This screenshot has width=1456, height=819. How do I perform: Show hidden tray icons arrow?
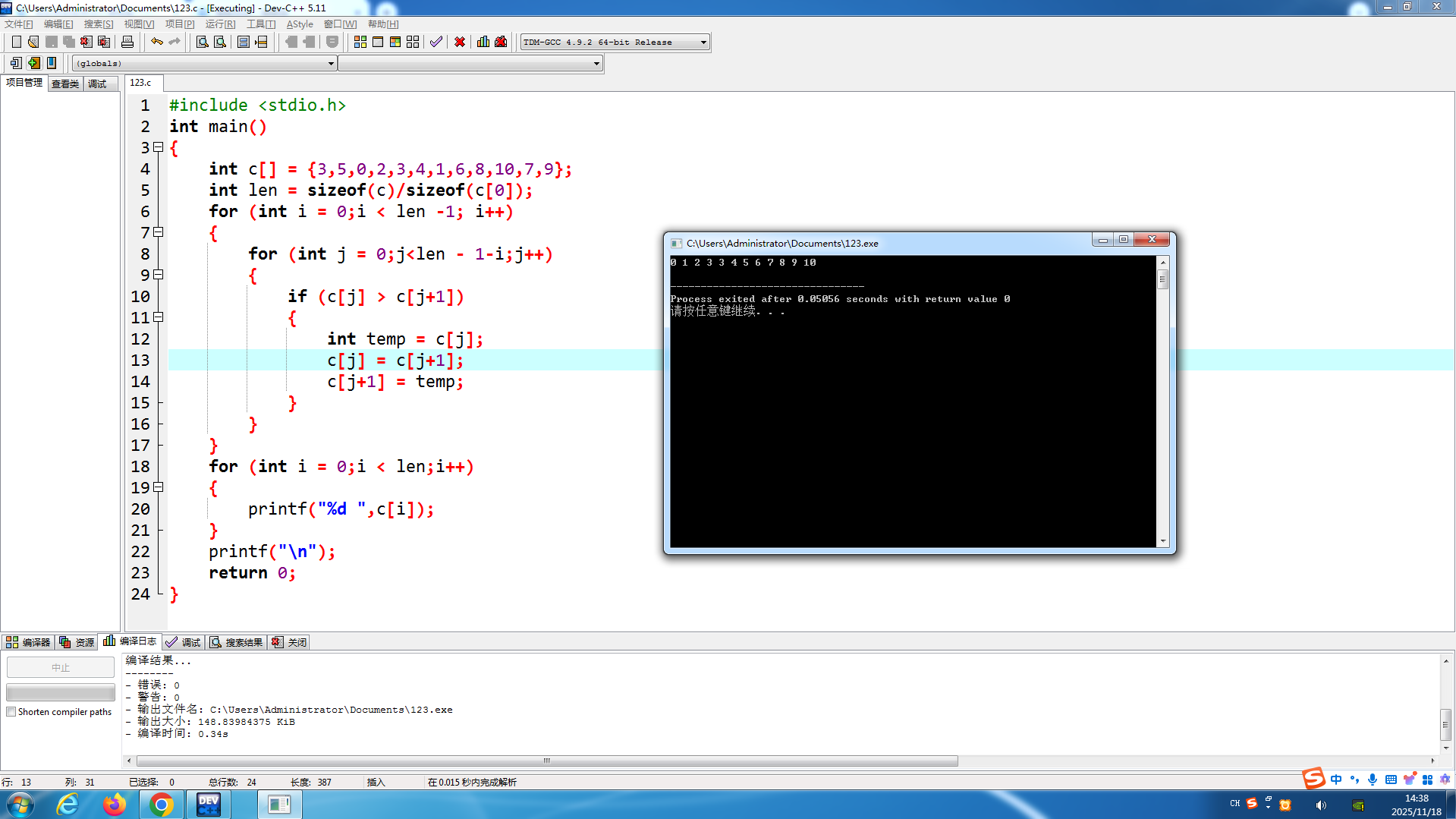pos(1268,808)
